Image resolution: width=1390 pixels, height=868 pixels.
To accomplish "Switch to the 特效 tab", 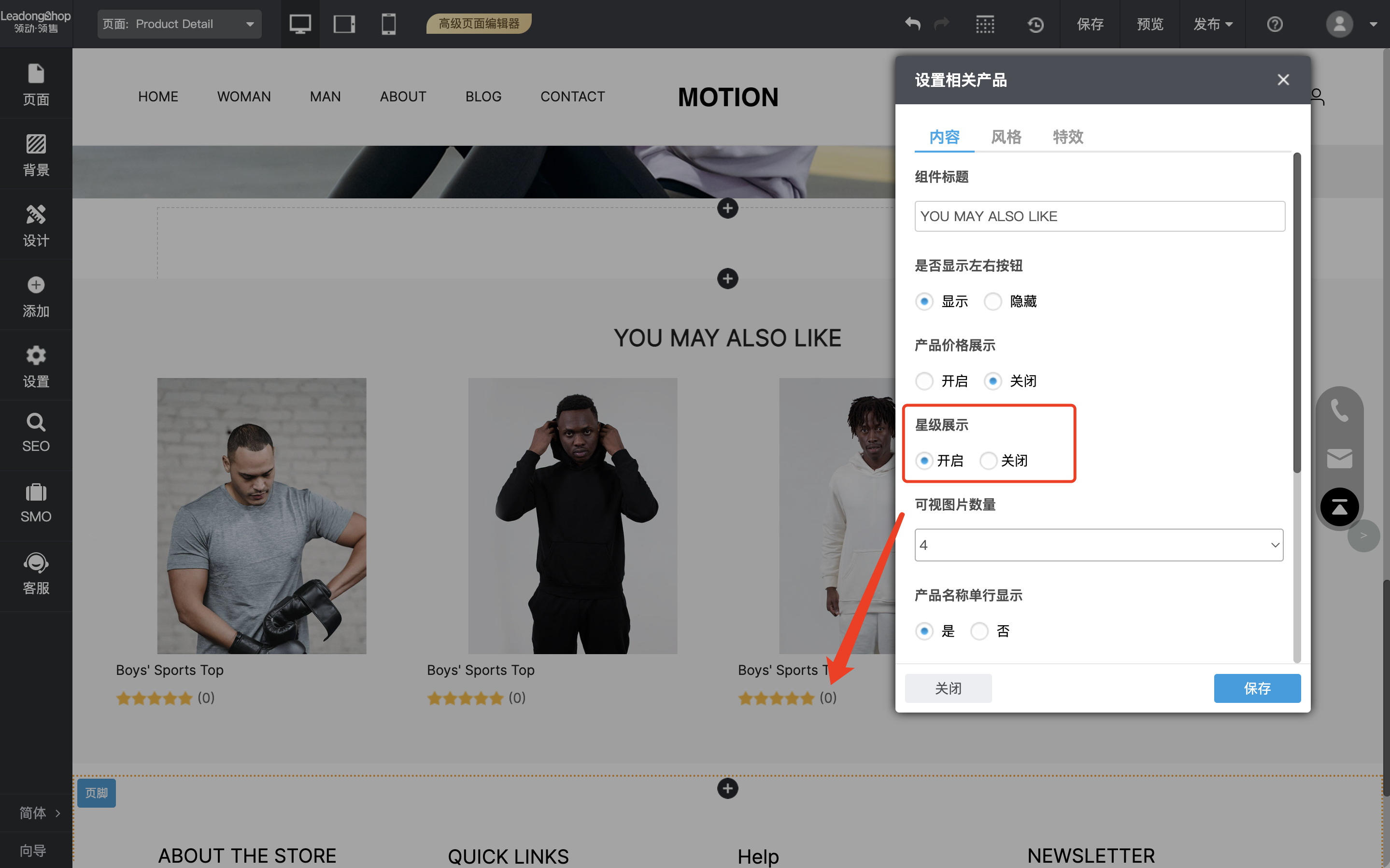I will 1067,137.
